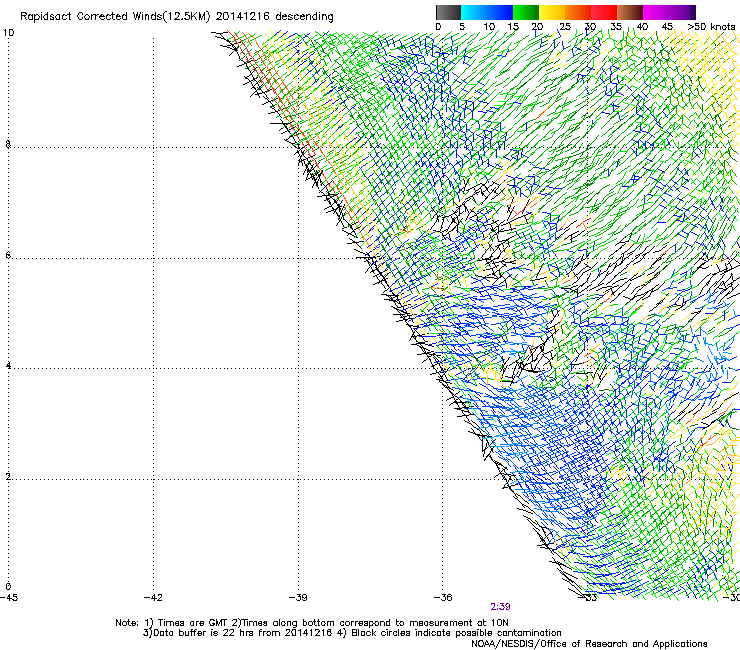Click longitude label '-39' on bottom axis
Screen dimensions: 740x650
tap(298, 598)
